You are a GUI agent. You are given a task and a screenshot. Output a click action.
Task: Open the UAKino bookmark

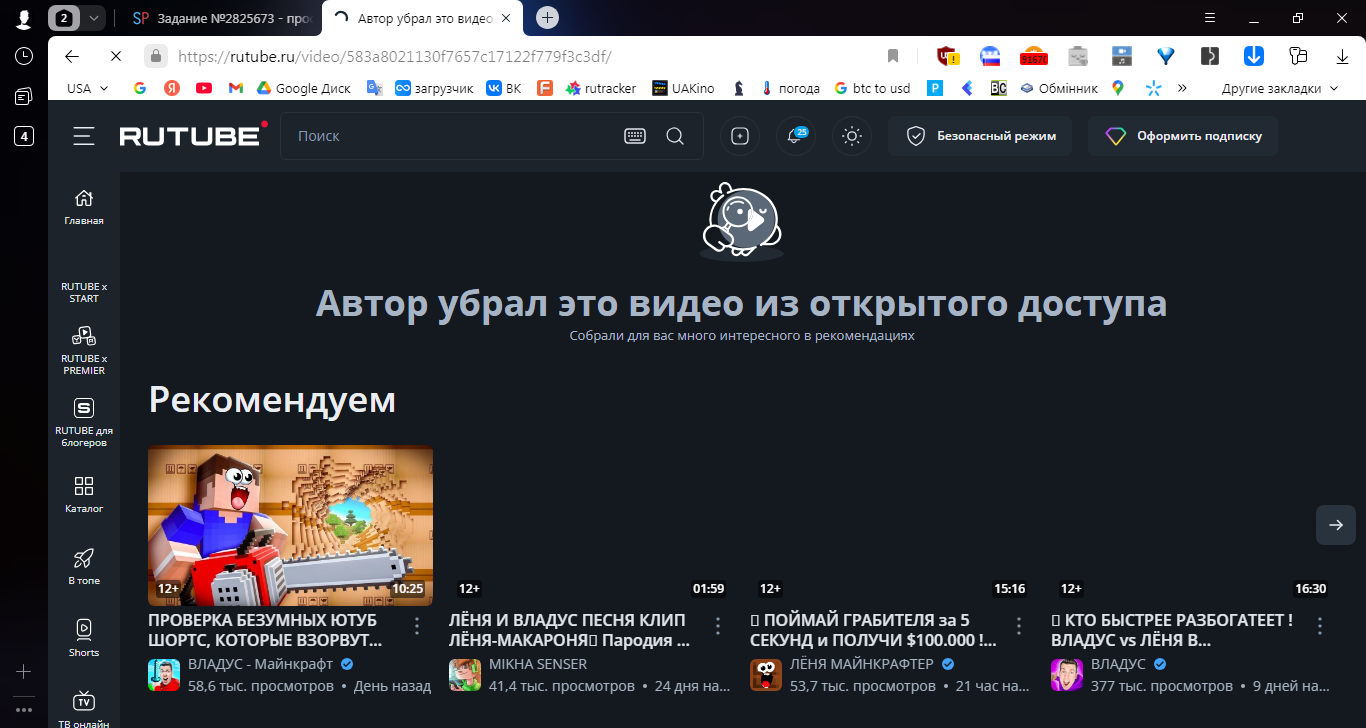pyautogui.click(x=683, y=88)
